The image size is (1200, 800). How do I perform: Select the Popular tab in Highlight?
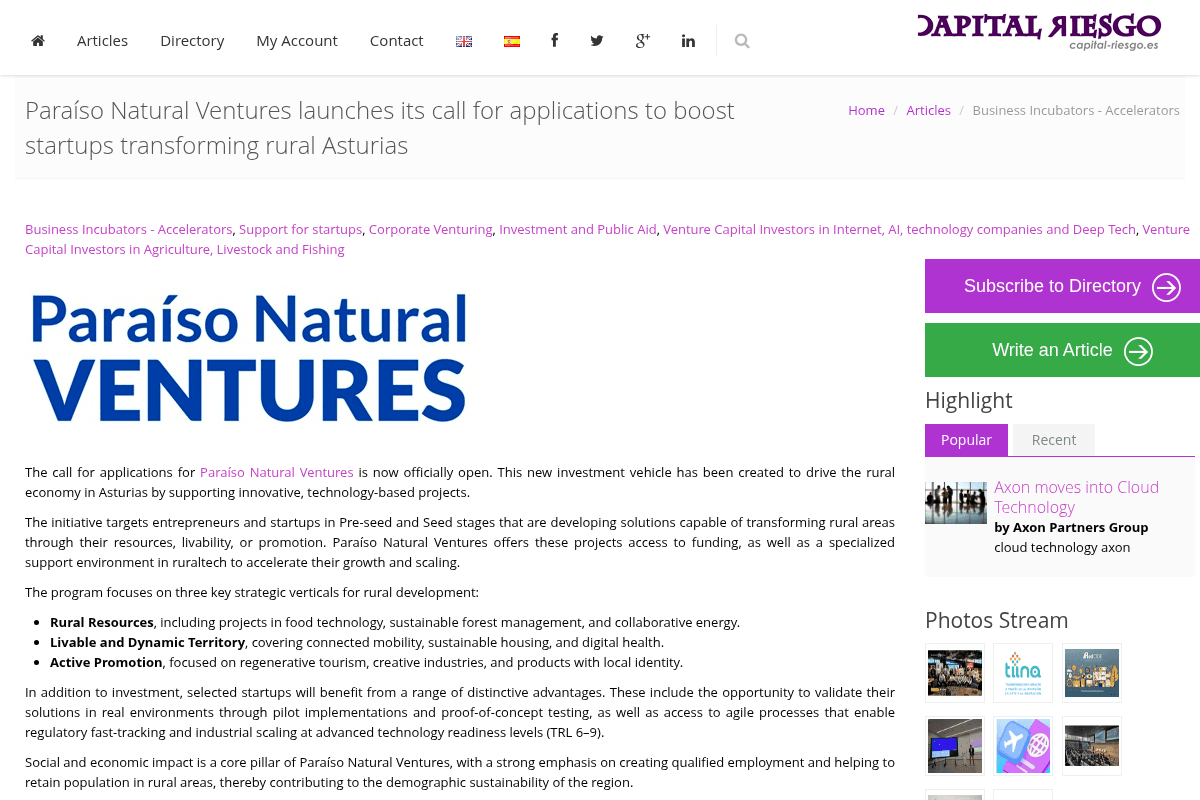click(x=966, y=439)
